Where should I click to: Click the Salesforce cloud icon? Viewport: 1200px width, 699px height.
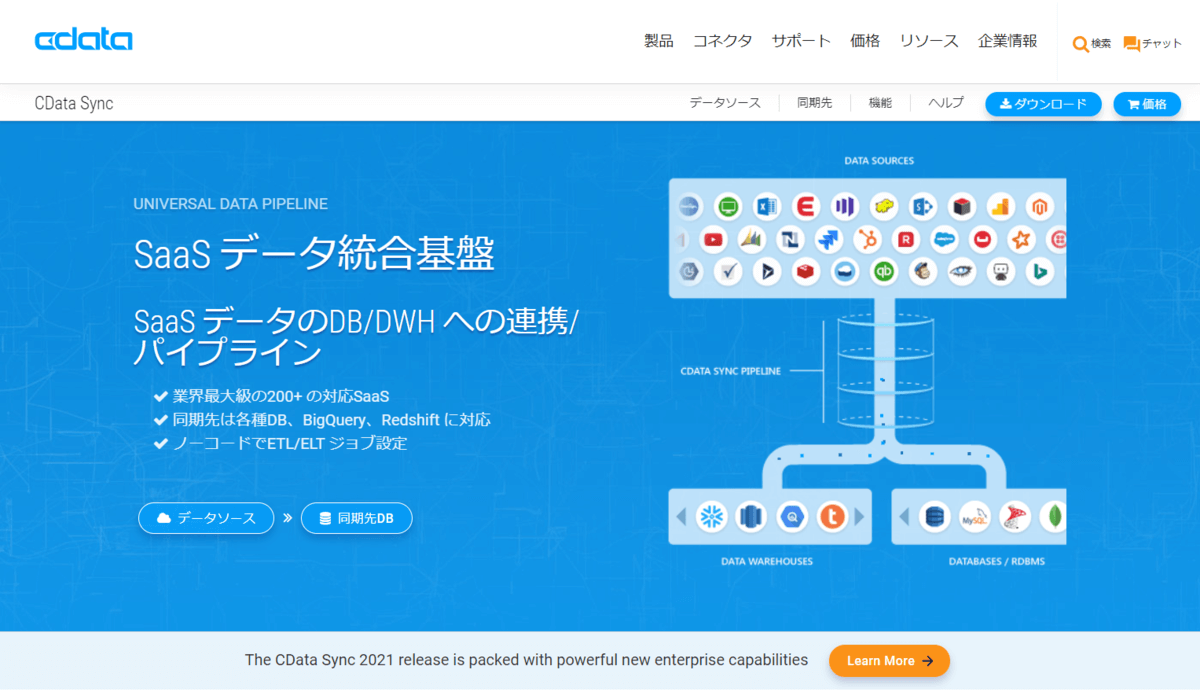(945, 239)
